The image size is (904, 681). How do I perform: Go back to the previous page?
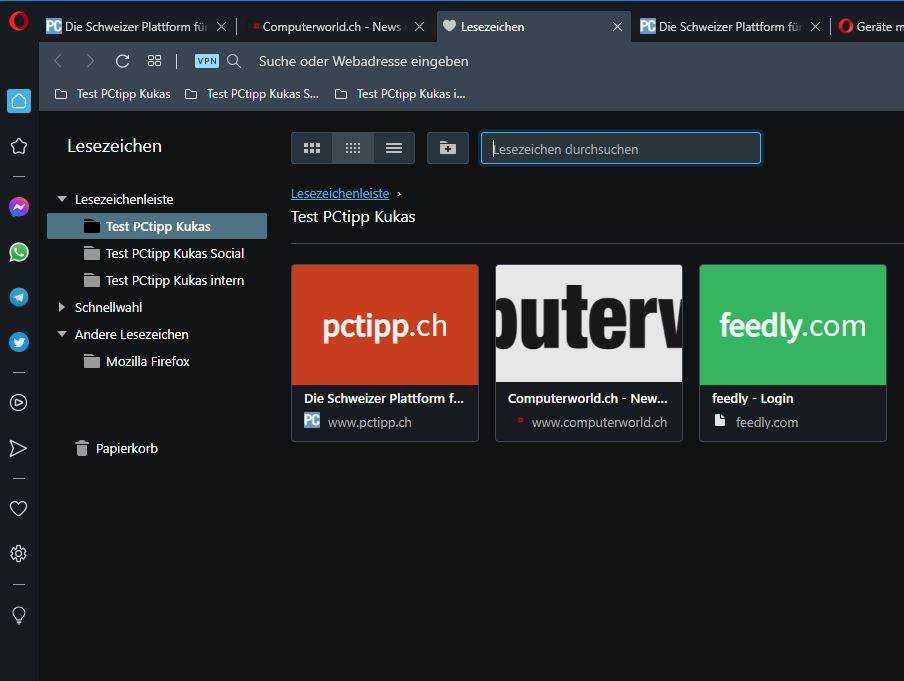tap(58, 61)
